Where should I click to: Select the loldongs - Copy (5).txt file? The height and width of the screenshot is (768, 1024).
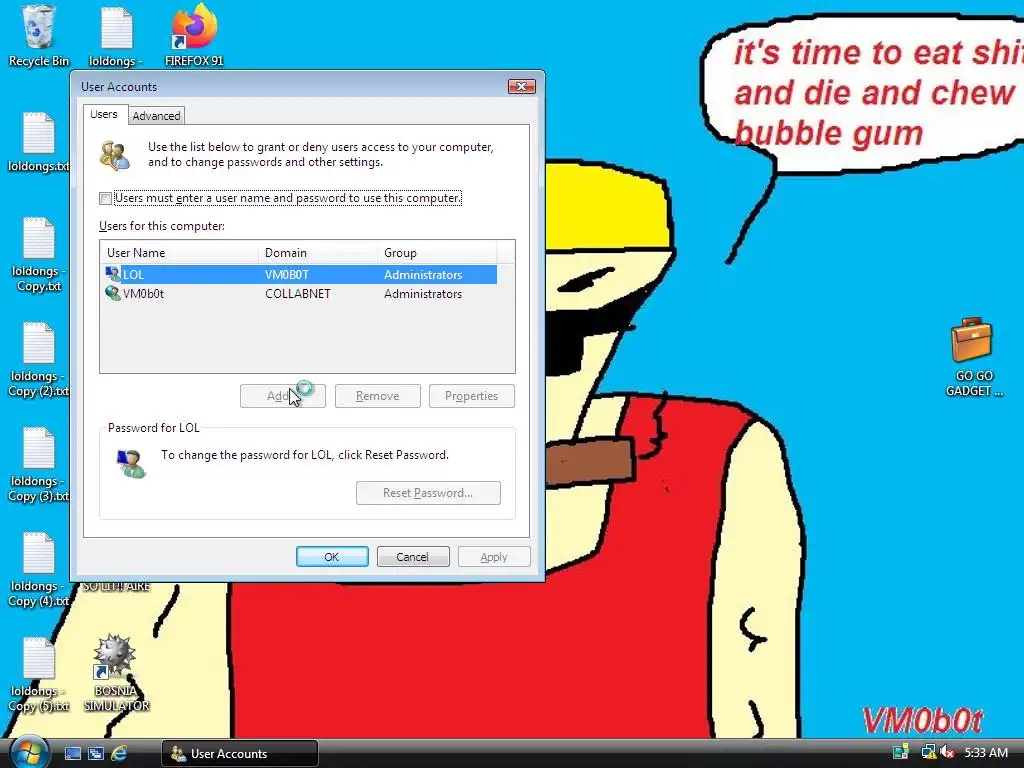point(39,675)
